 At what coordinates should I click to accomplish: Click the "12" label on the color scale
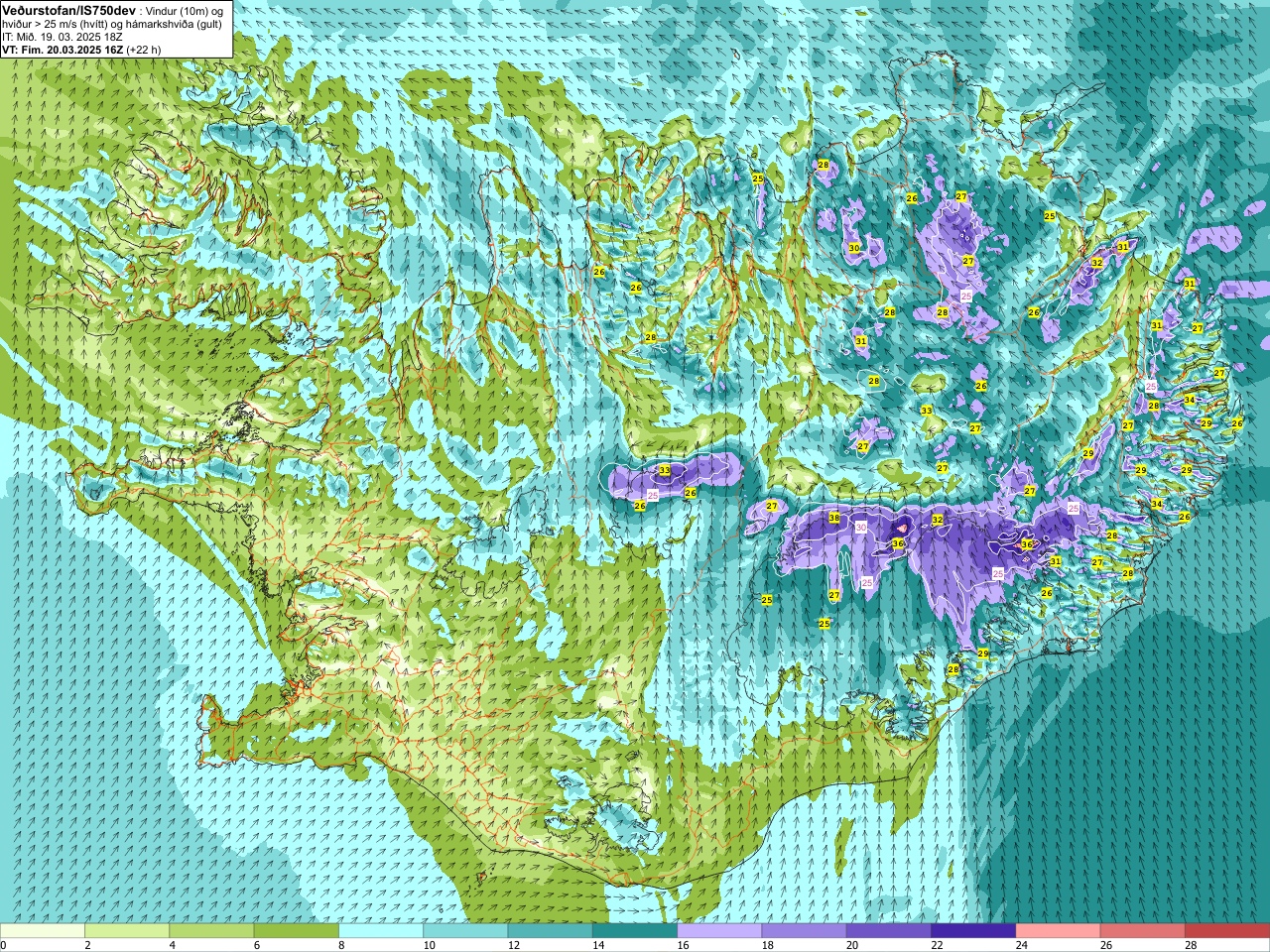513,945
